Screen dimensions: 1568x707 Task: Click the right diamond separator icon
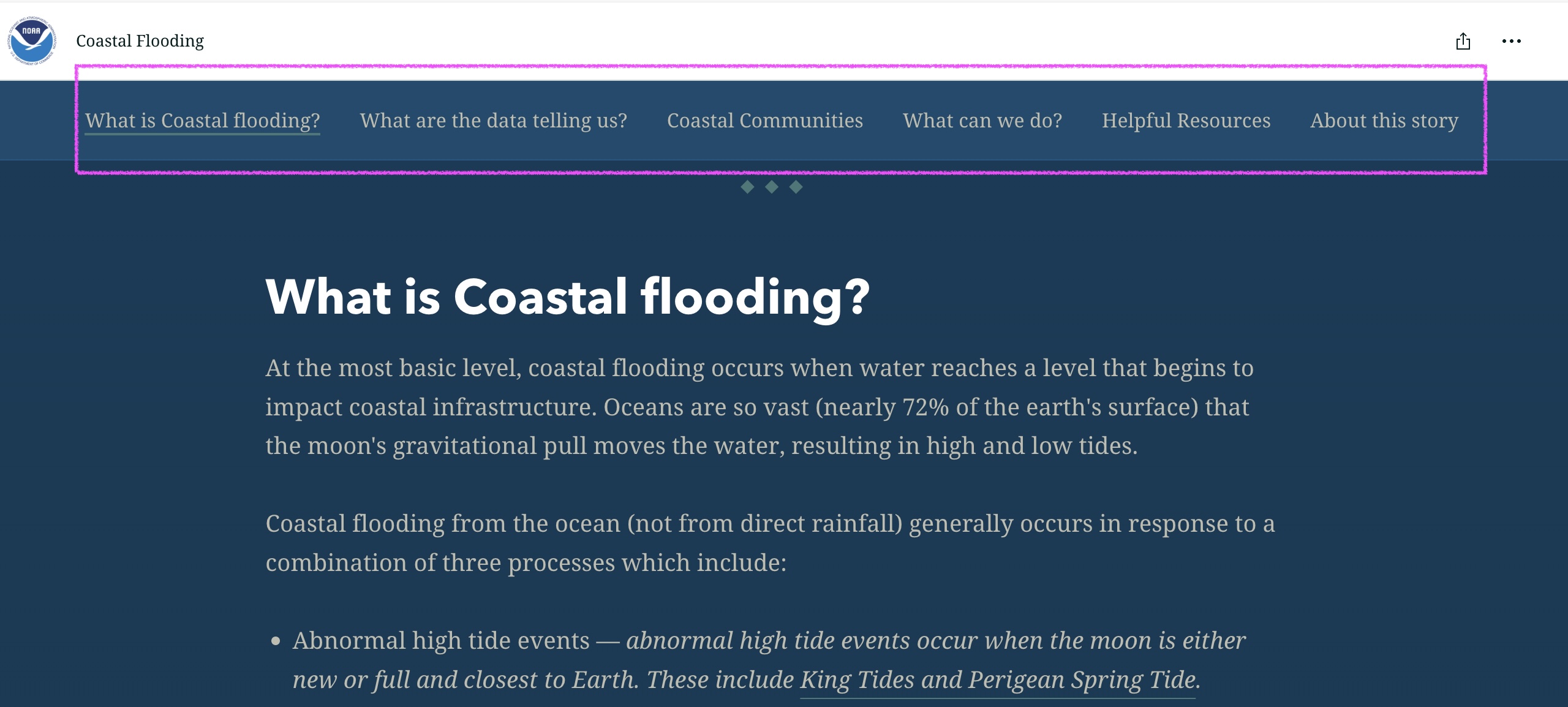click(x=796, y=187)
